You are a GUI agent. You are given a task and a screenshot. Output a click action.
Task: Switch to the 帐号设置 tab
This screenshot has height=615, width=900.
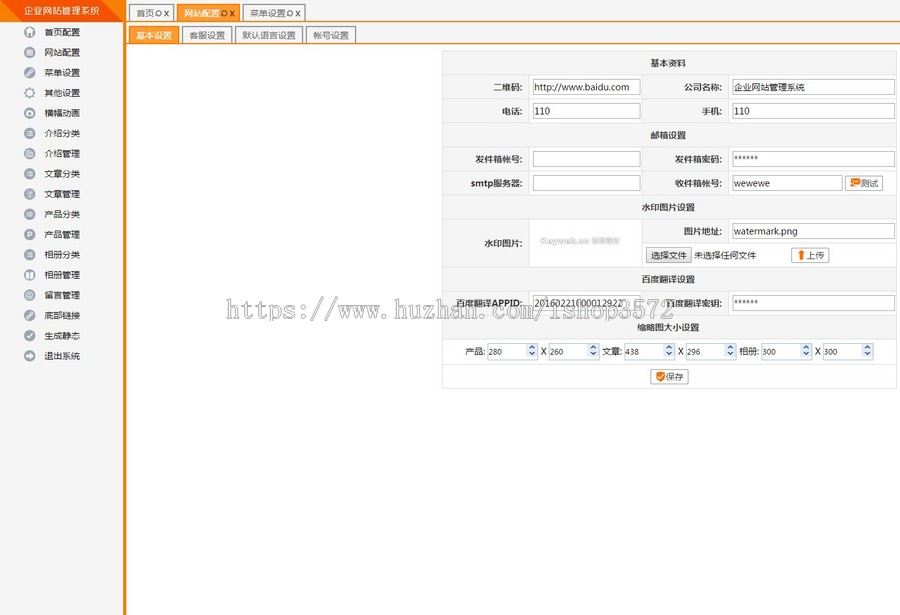tap(330, 34)
